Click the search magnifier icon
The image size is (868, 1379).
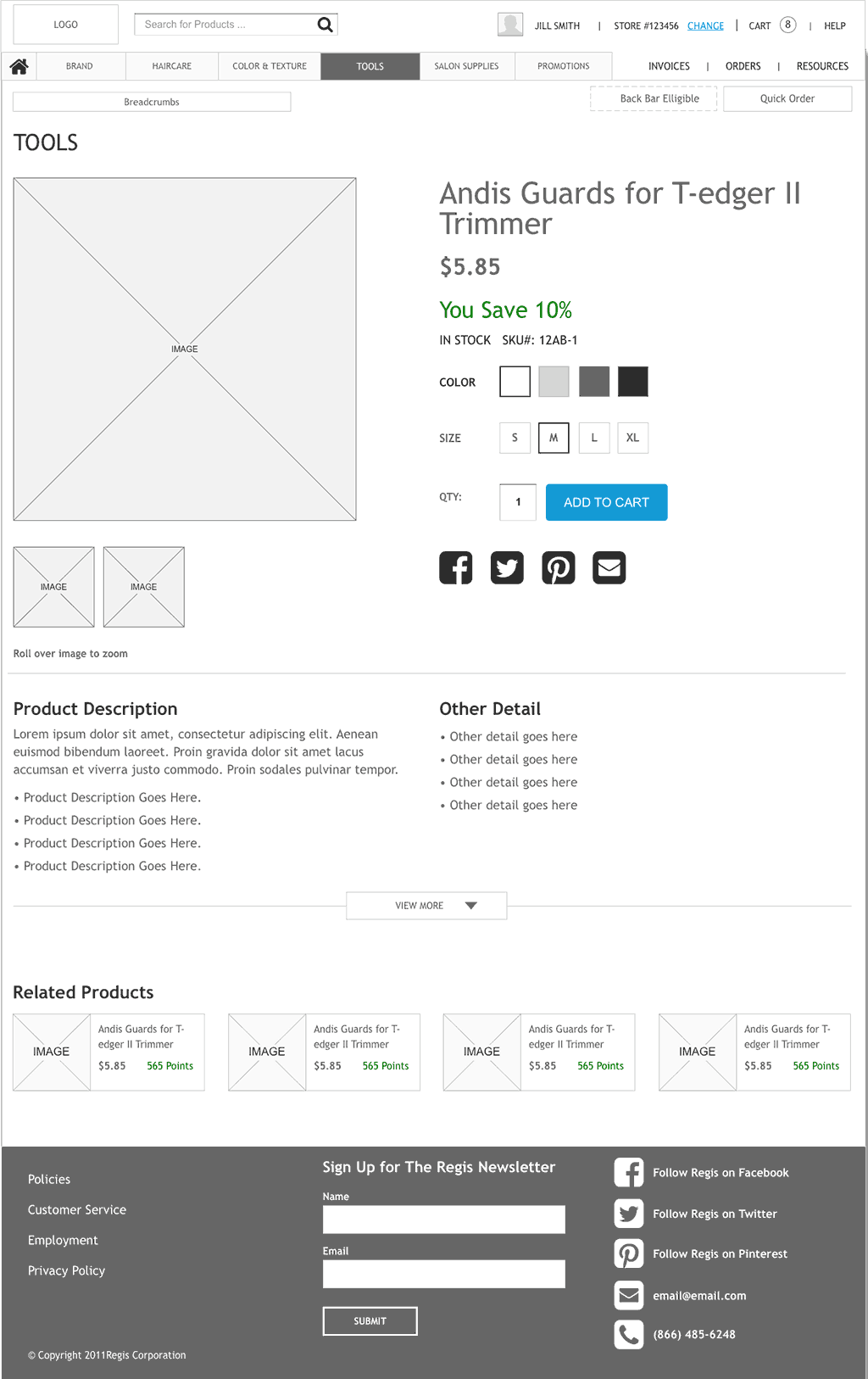click(325, 25)
